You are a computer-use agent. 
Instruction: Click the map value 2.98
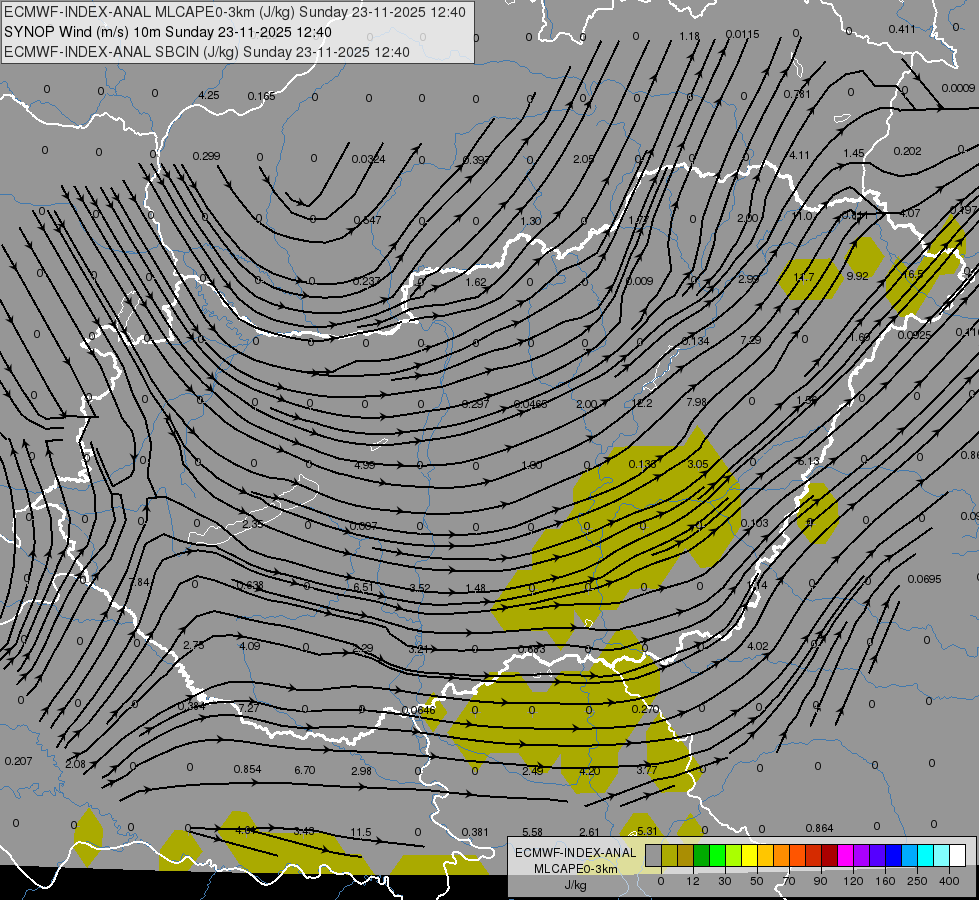click(x=362, y=771)
